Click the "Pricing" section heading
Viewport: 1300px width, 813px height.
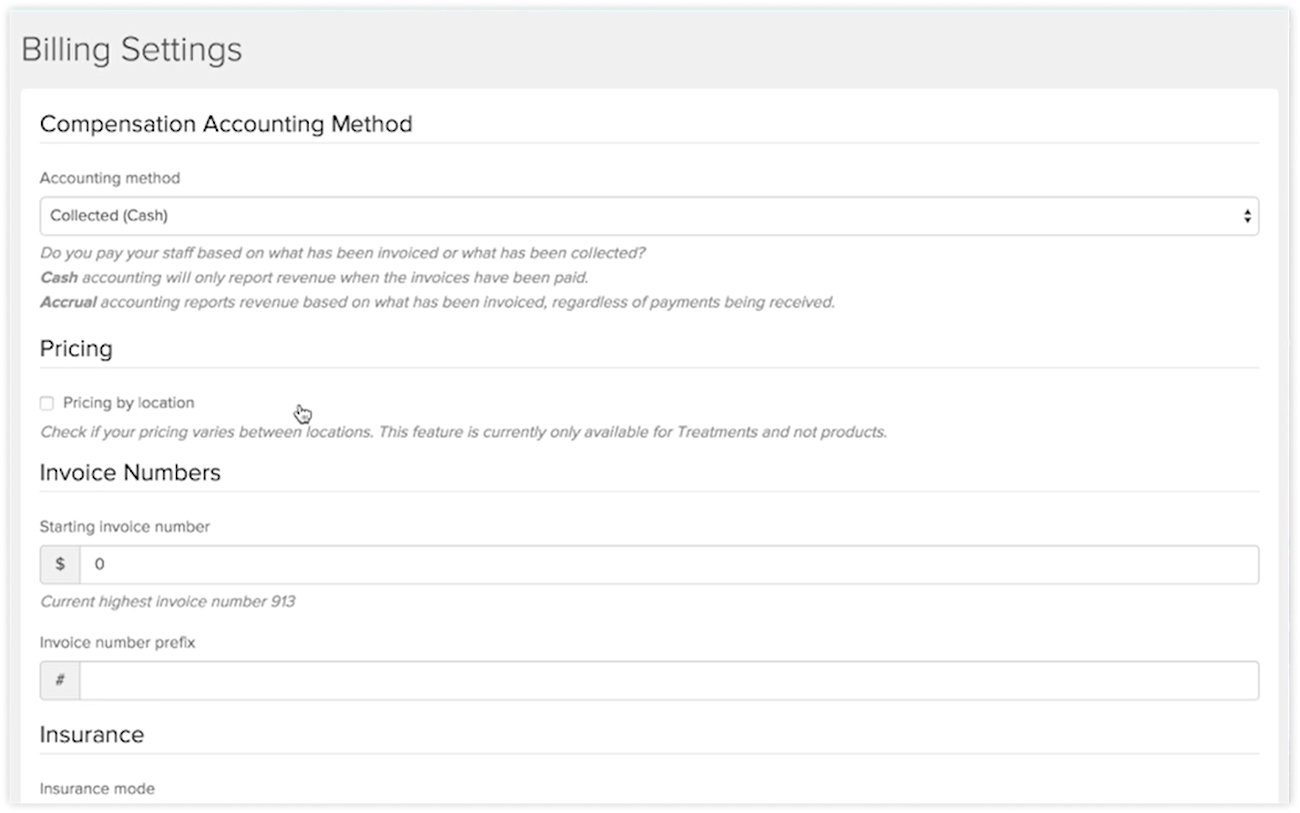76,348
